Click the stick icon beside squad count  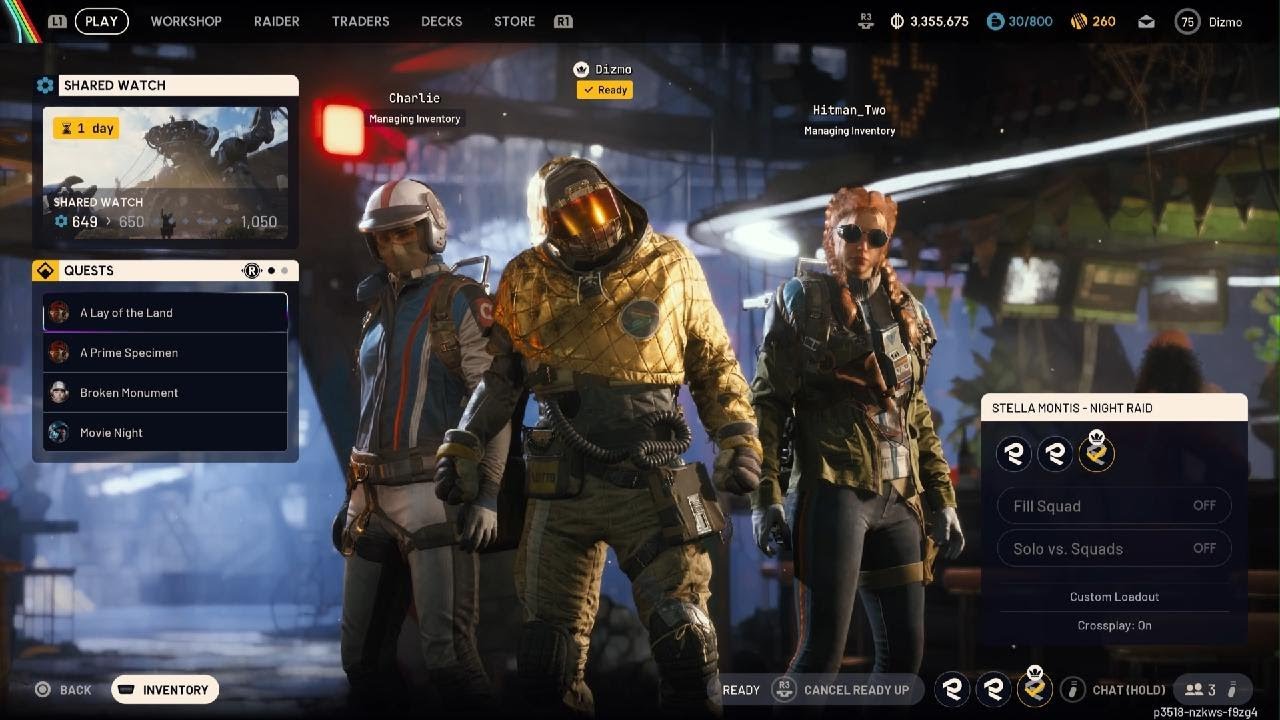click(x=1233, y=690)
